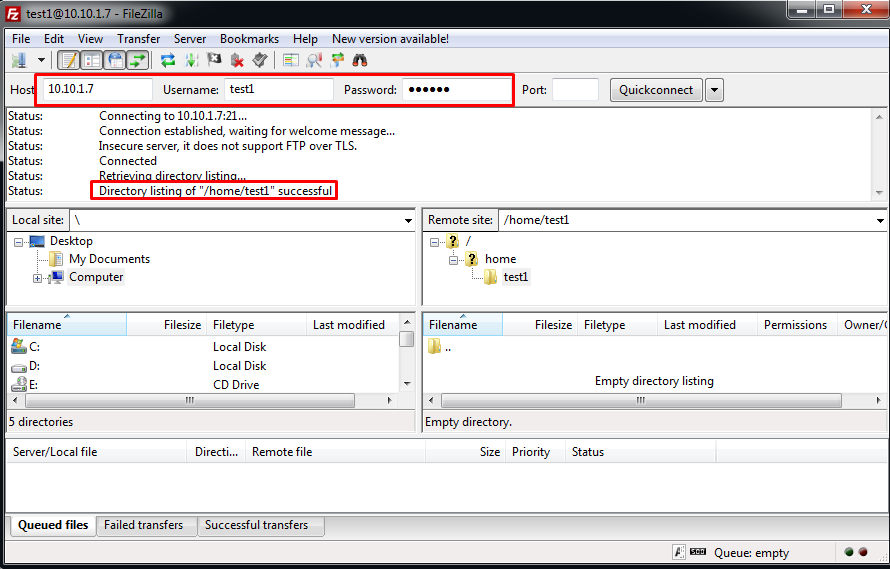Viewport: 890px width, 569px height.
Task: Click message log scroll up arrow
Action: 879,116
